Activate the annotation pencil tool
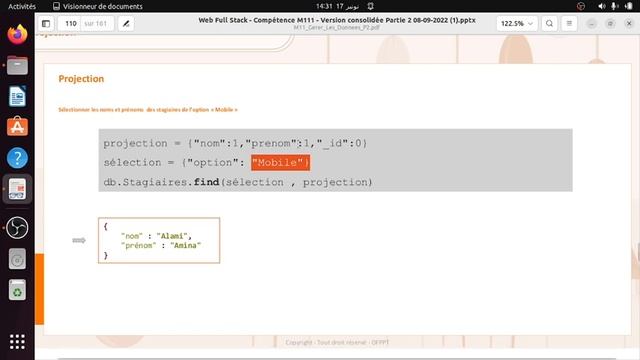 pos(126,24)
